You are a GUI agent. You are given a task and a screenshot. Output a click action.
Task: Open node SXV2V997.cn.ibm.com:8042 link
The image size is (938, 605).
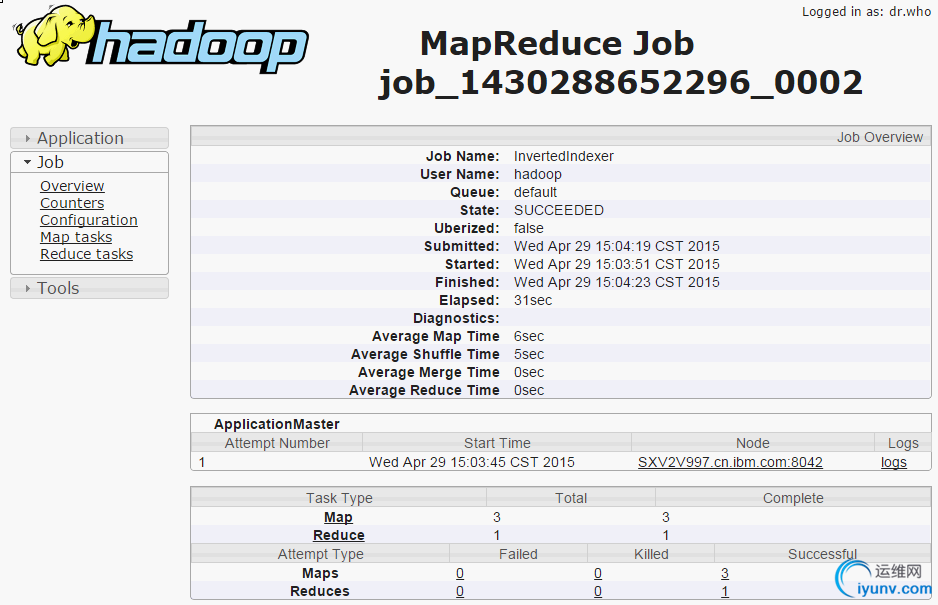(730, 462)
